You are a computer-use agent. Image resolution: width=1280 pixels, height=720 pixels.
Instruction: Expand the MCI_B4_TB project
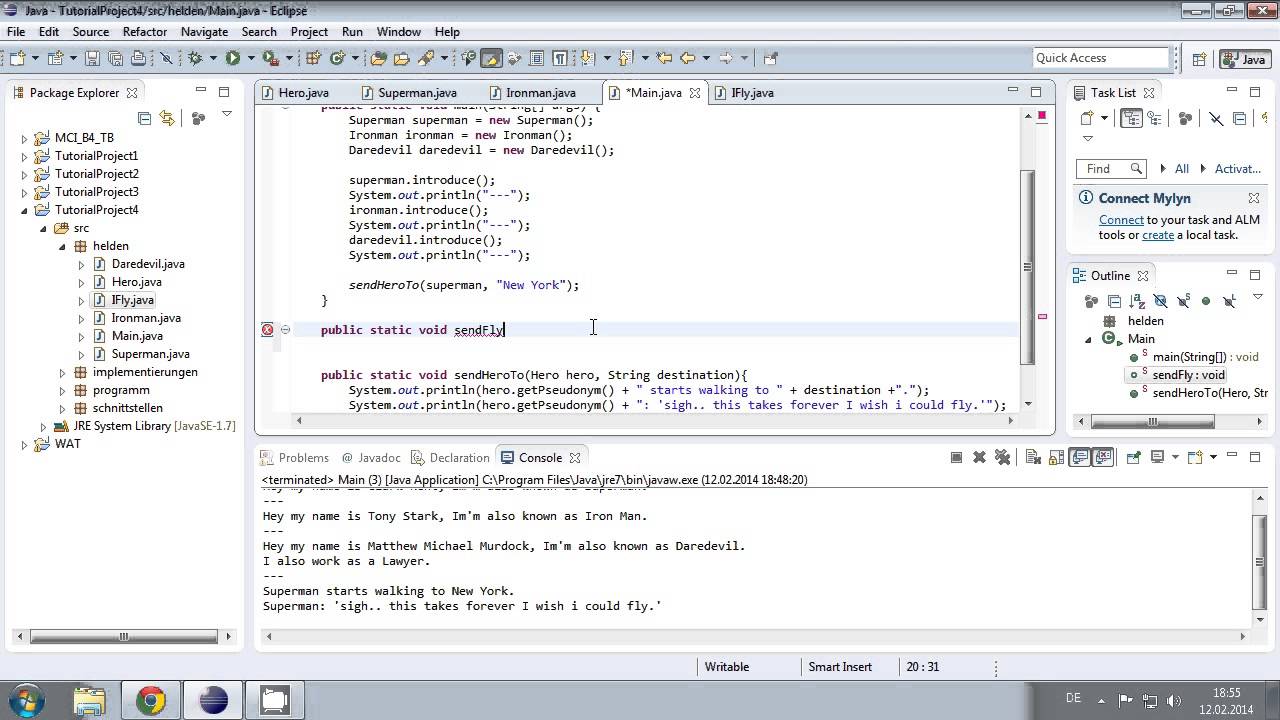(24, 138)
